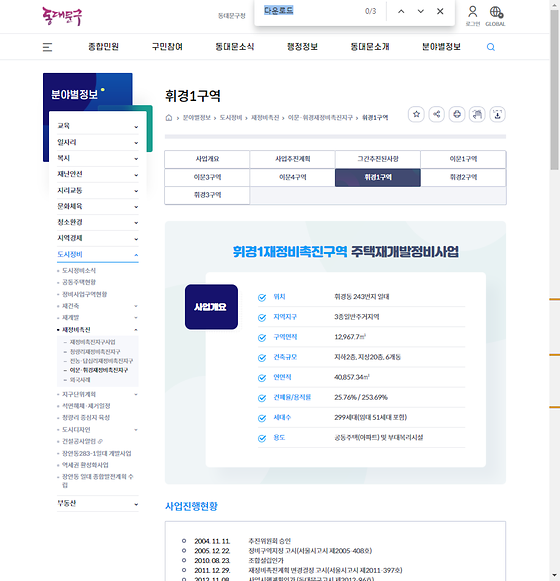Click the print icon button
Screen dimensions: 560x581
pyautogui.click(x=457, y=114)
